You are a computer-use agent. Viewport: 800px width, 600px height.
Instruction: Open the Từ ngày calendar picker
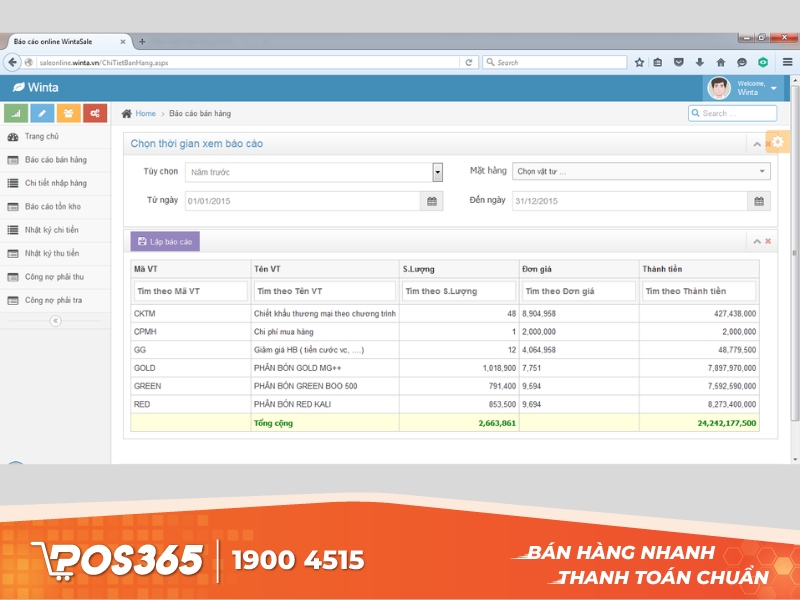[432, 201]
